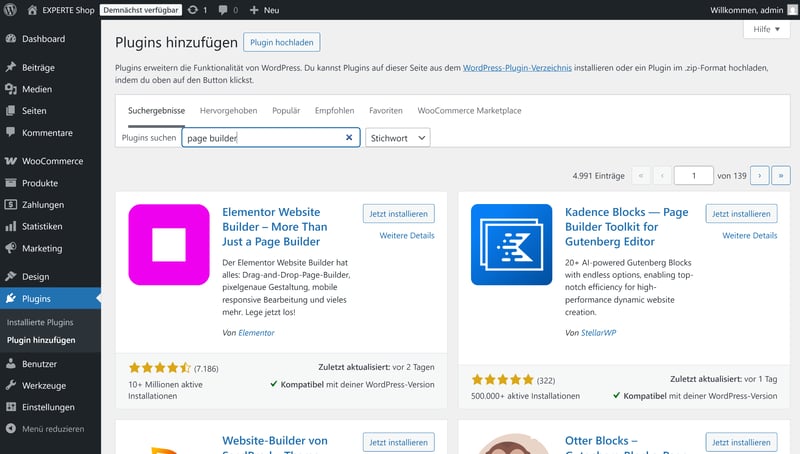This screenshot has height=454, width=800.
Task: Click the Elementor plugin logo
Action: point(169,244)
